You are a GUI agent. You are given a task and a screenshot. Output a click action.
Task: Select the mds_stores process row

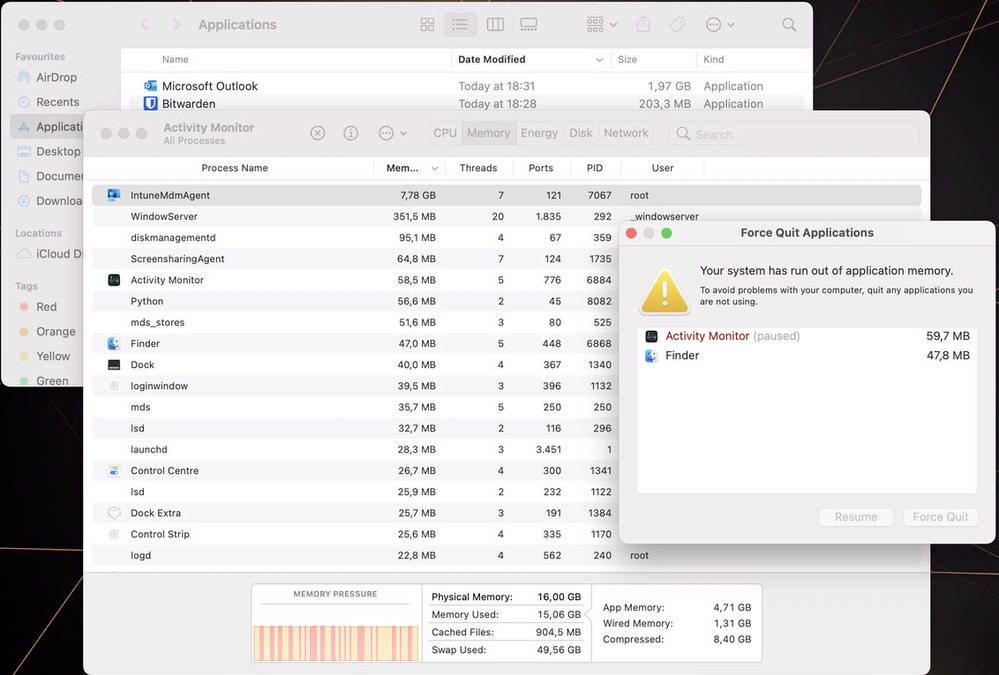[x=356, y=323]
